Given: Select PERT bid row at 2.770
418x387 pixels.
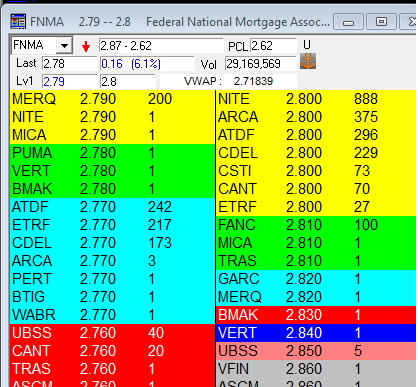Looking at the screenshot, I should coord(113,279).
